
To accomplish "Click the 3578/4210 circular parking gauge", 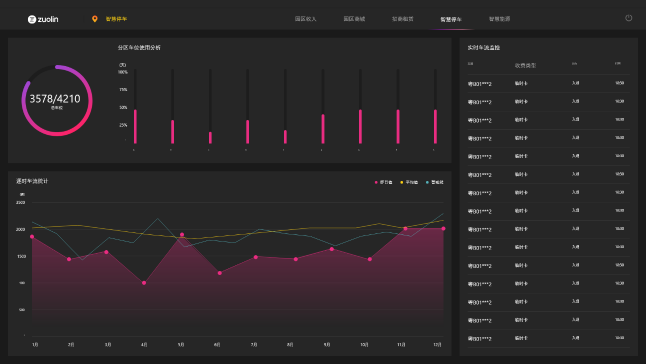I will coord(57,100).
